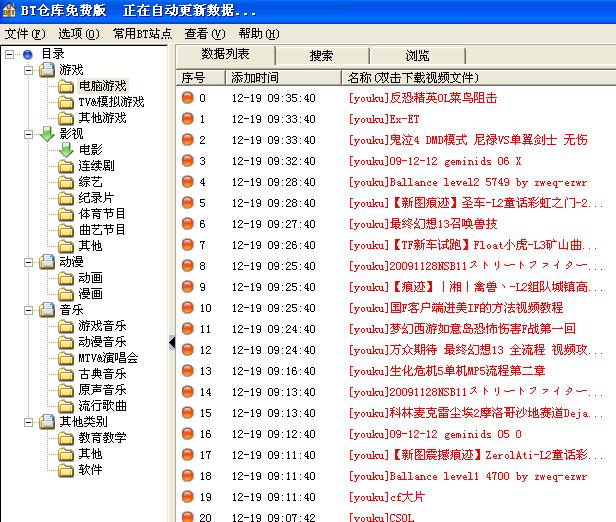This screenshot has height=522, width=616.
Task: Collapse the 音乐 tree branch
Action: tap(28, 310)
